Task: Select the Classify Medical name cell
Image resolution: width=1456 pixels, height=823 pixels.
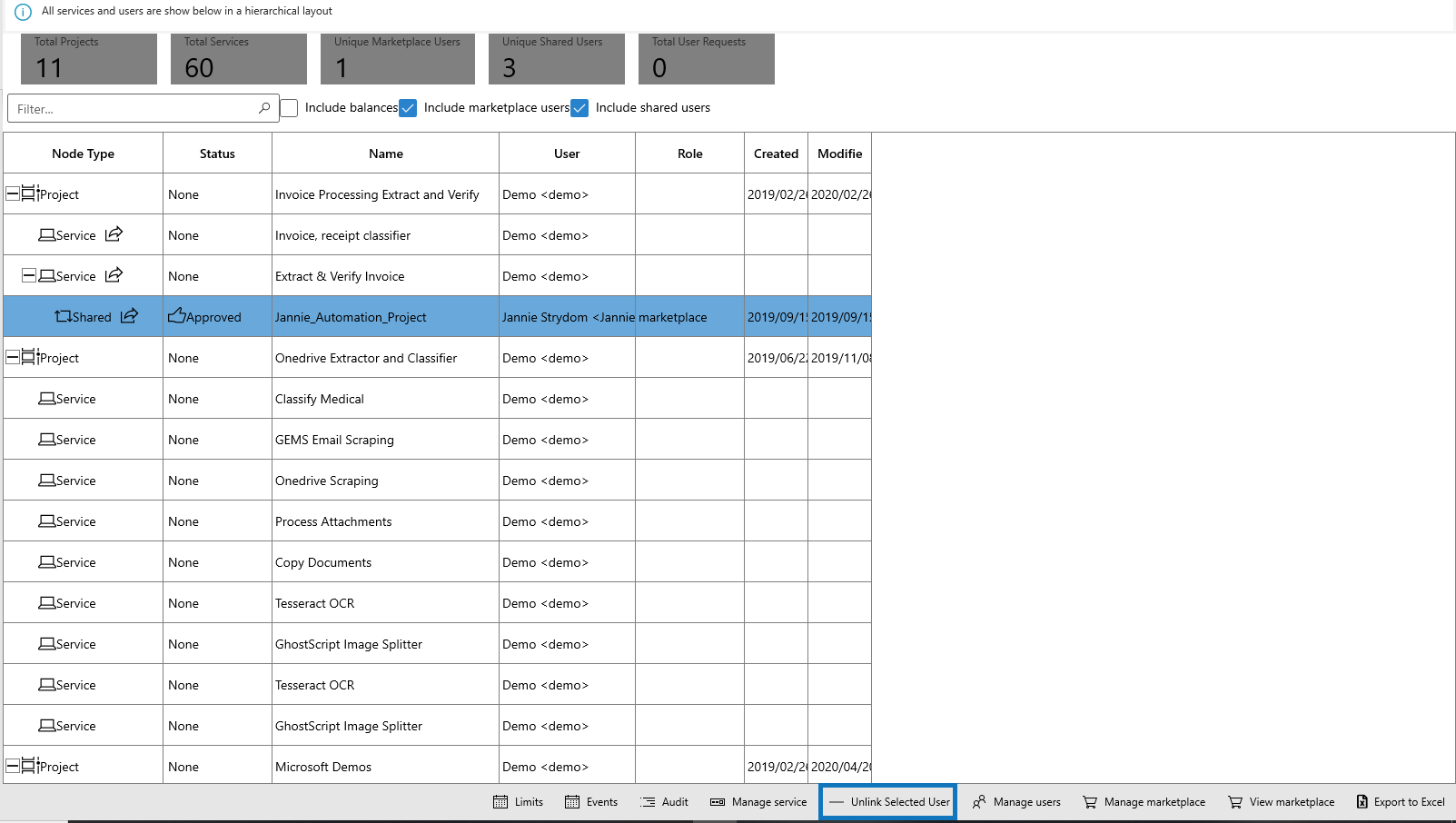Action: (386, 398)
